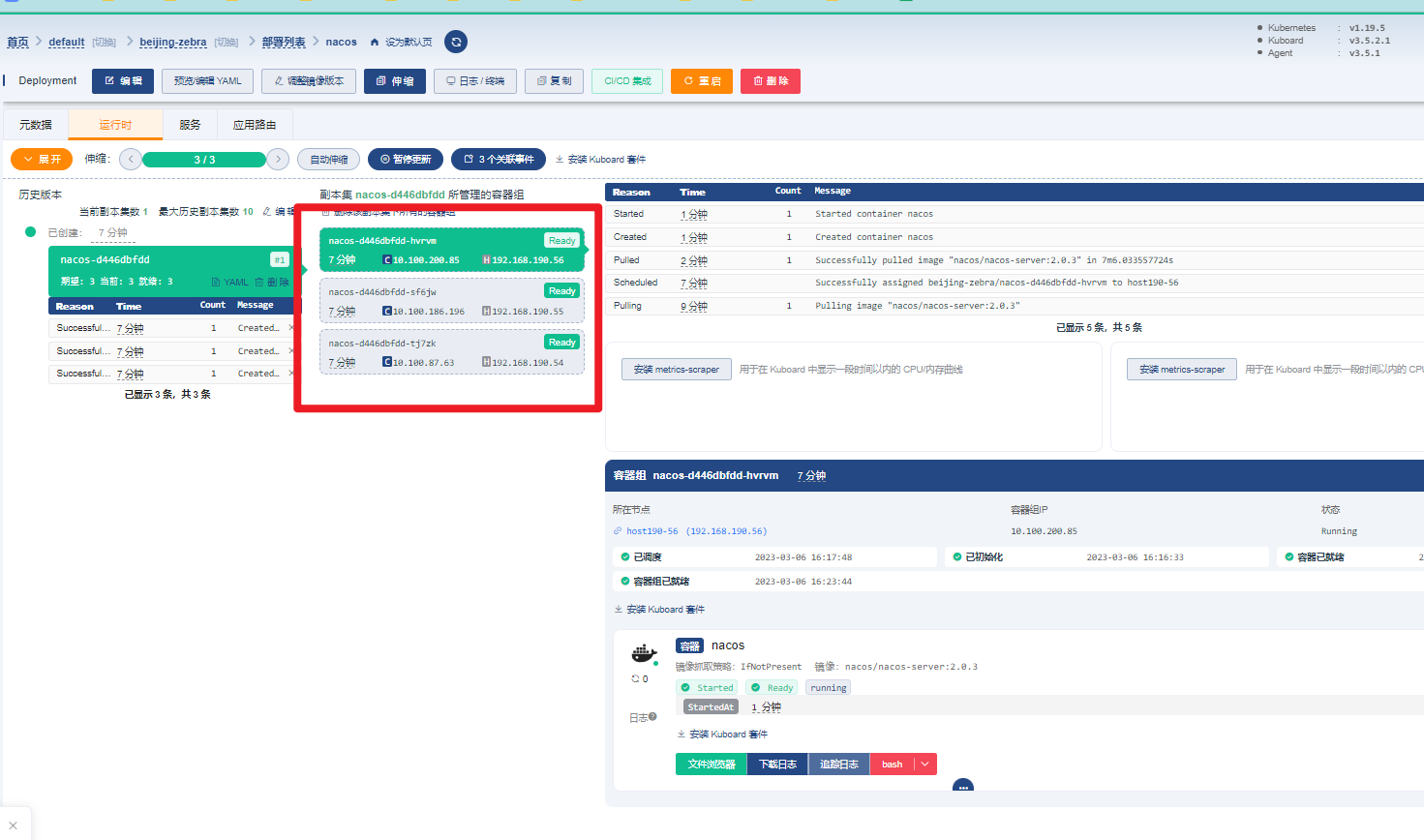Click [切换] next to beijing-zebra
Screen dimensions: 1424x840
[226, 43]
